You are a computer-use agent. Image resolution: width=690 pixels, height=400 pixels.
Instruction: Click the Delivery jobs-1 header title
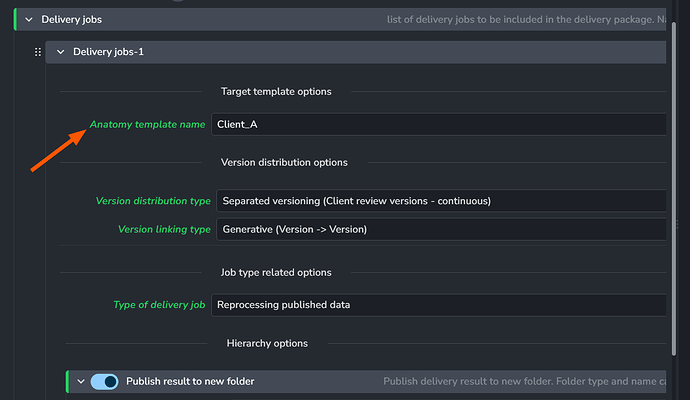(x=108, y=52)
